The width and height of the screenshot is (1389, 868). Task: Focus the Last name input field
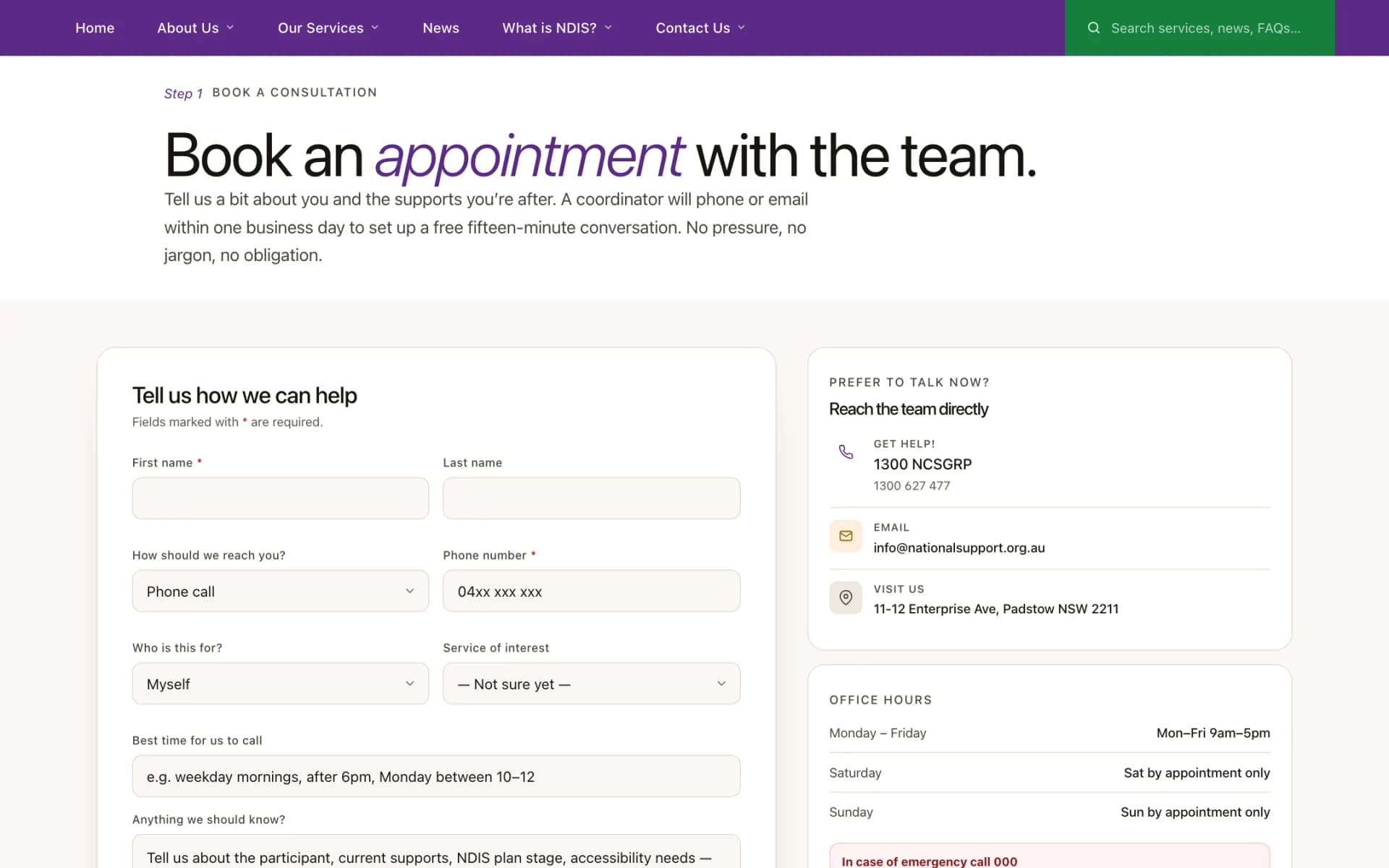coord(591,498)
